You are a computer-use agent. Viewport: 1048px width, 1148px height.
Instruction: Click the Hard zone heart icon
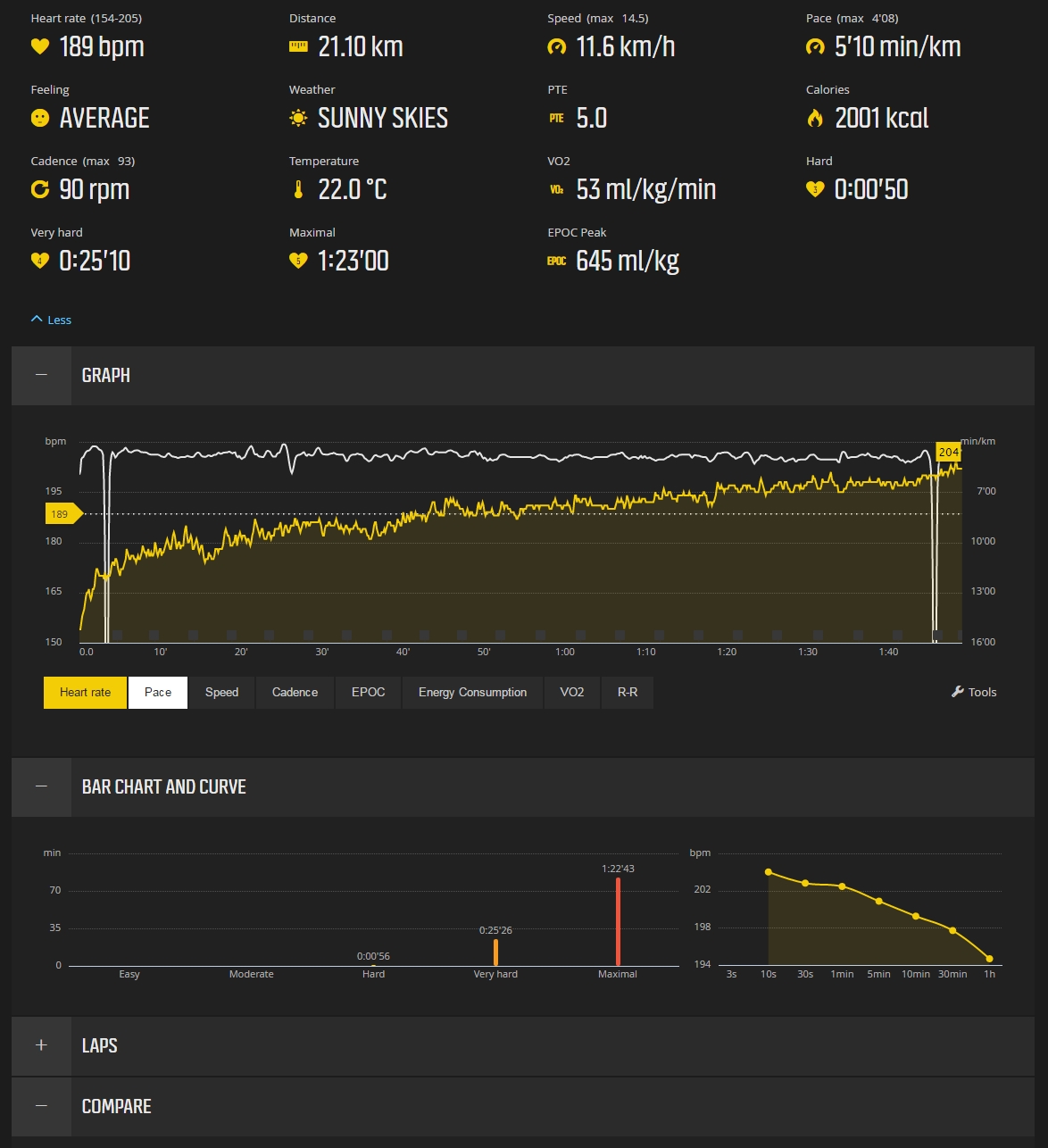click(x=815, y=189)
